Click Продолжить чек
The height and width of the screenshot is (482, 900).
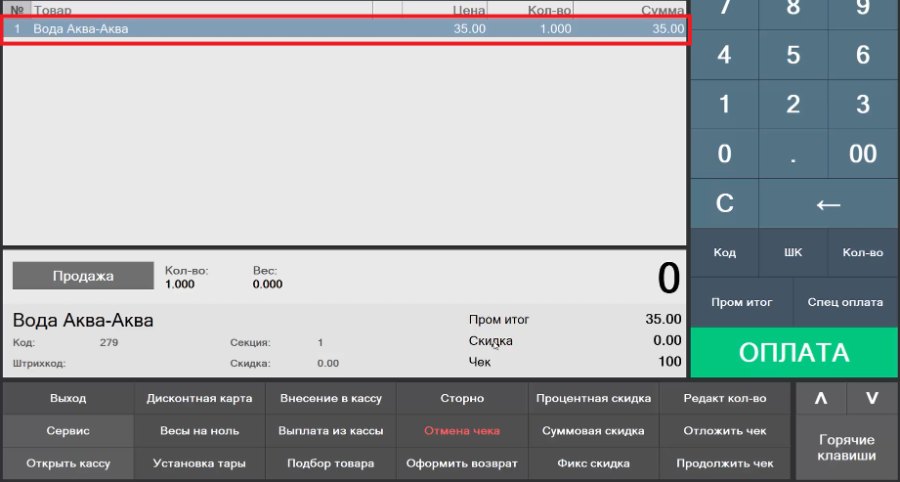coord(725,464)
